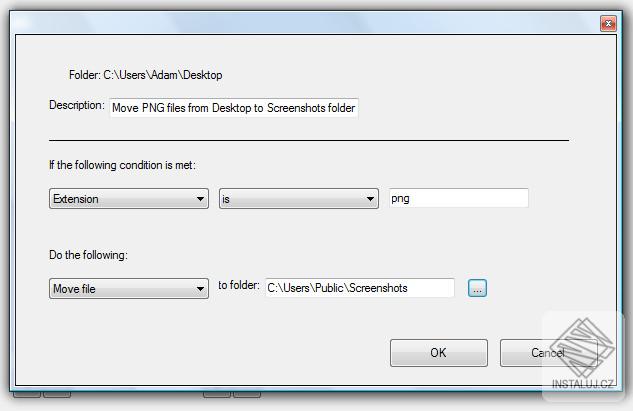The height and width of the screenshot is (411, 633).
Task: Open the Extension condition dropdown
Action: tap(129, 199)
